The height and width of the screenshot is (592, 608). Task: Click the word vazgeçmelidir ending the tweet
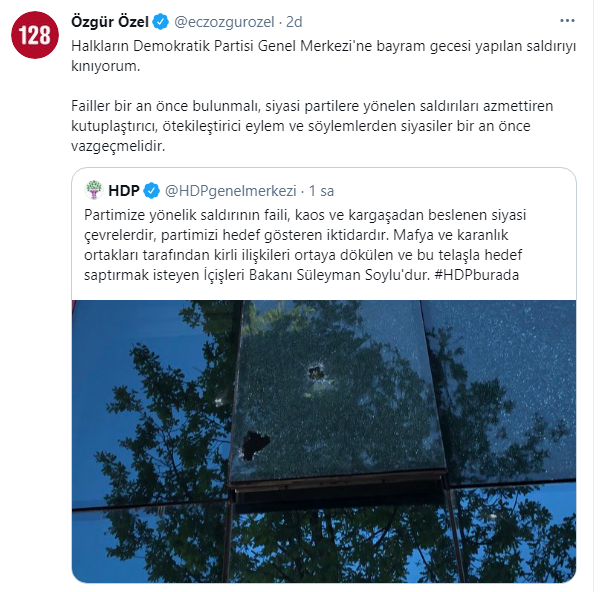118,146
